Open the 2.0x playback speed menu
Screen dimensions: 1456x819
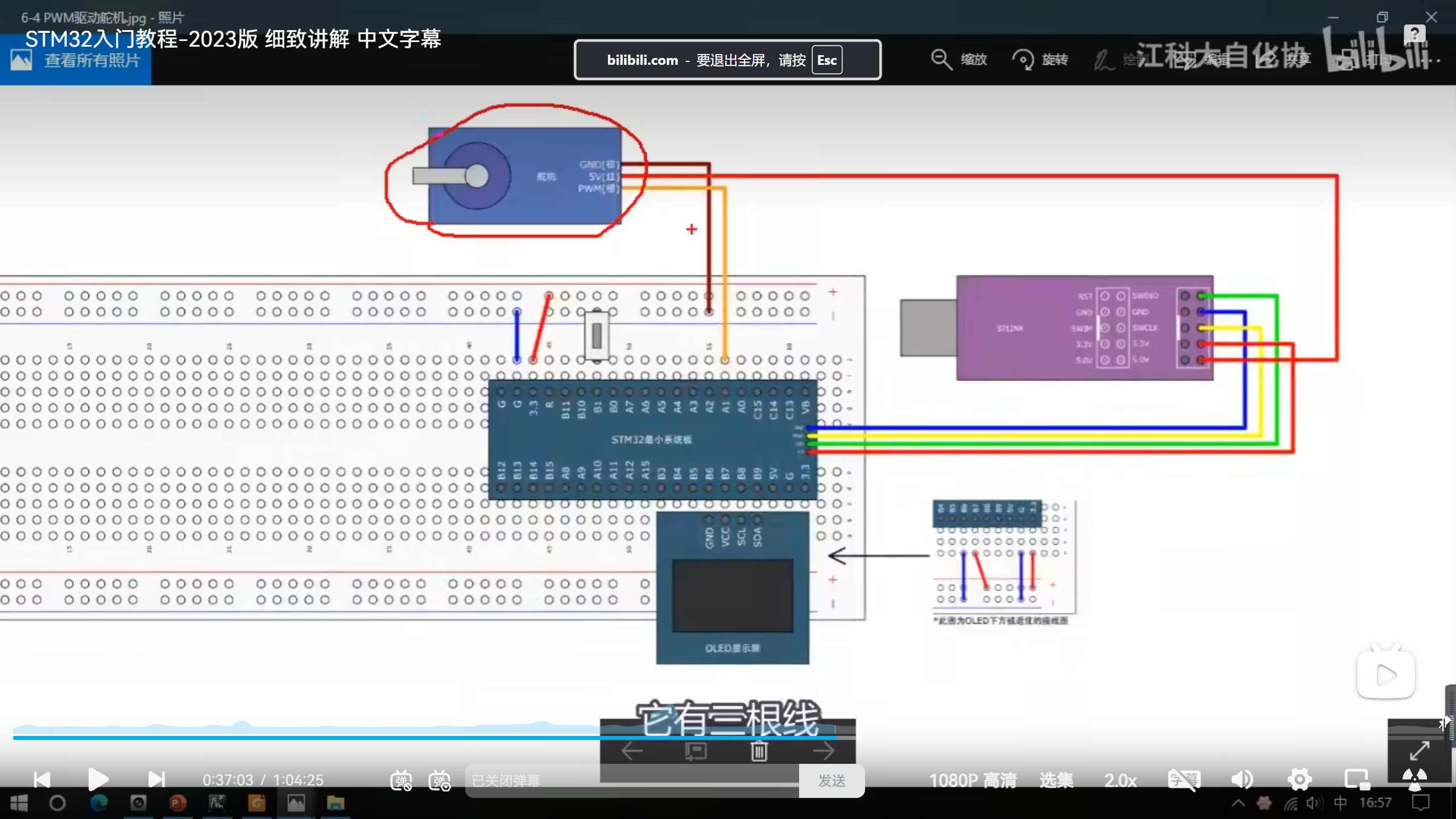click(1120, 780)
